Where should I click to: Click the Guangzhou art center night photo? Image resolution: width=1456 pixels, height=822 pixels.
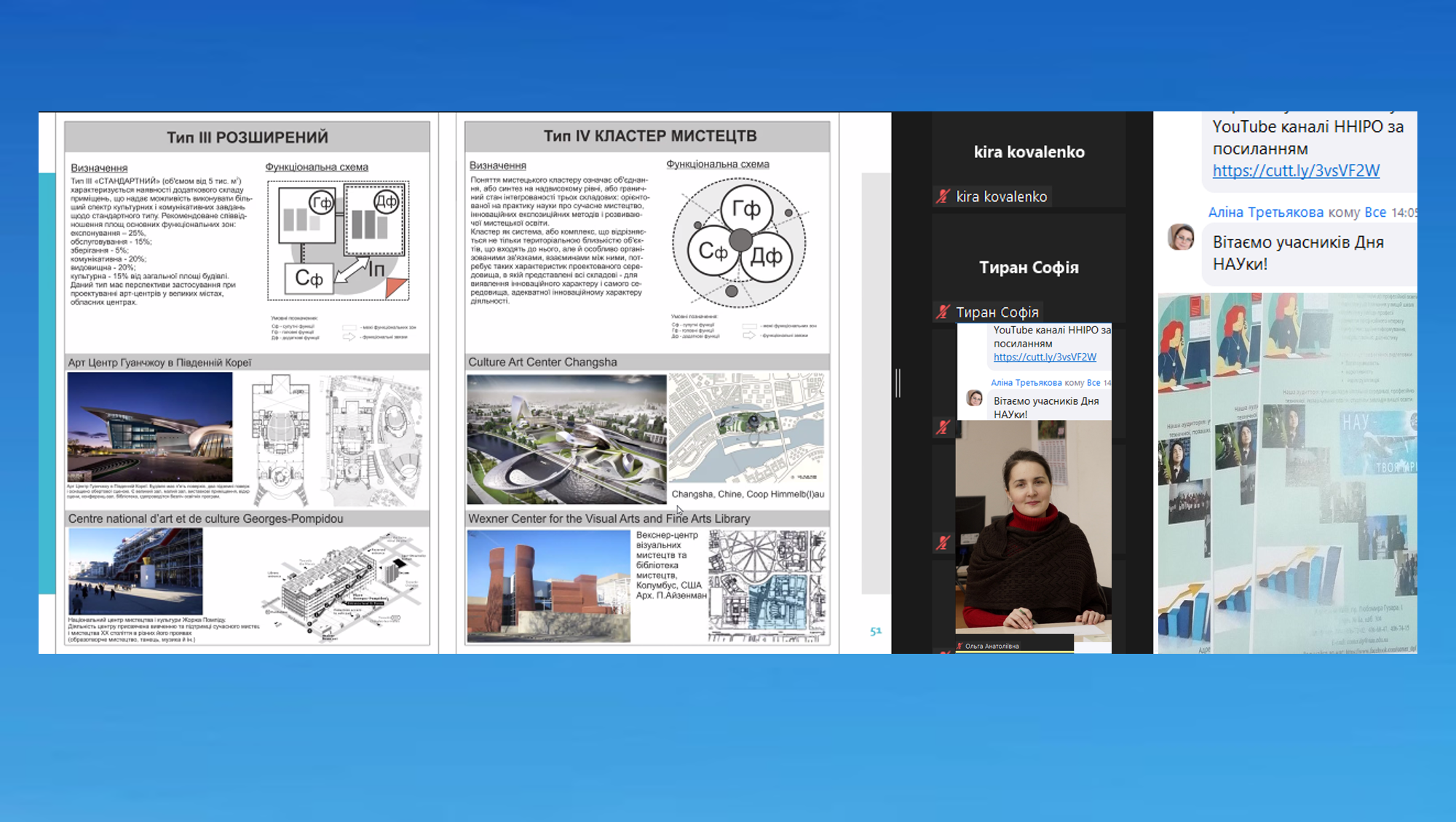click(150, 427)
